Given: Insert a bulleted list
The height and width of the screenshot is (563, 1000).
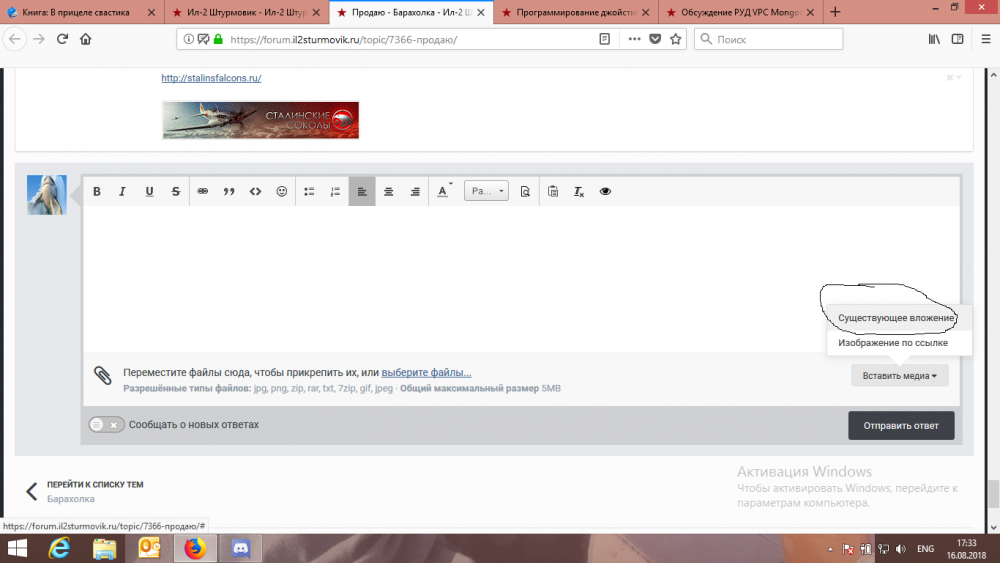Looking at the screenshot, I should pyautogui.click(x=309, y=191).
